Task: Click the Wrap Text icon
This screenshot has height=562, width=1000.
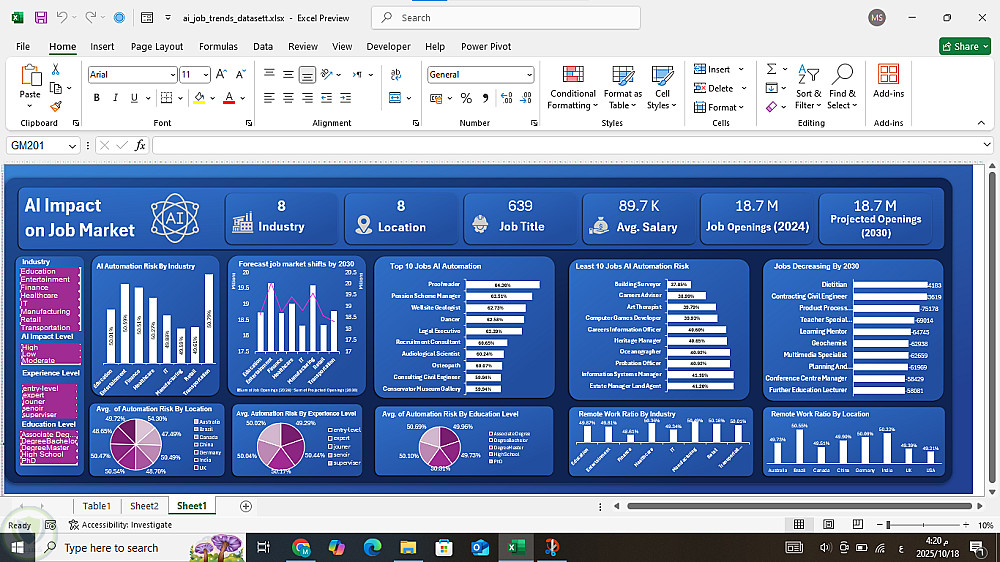Action: (396, 75)
